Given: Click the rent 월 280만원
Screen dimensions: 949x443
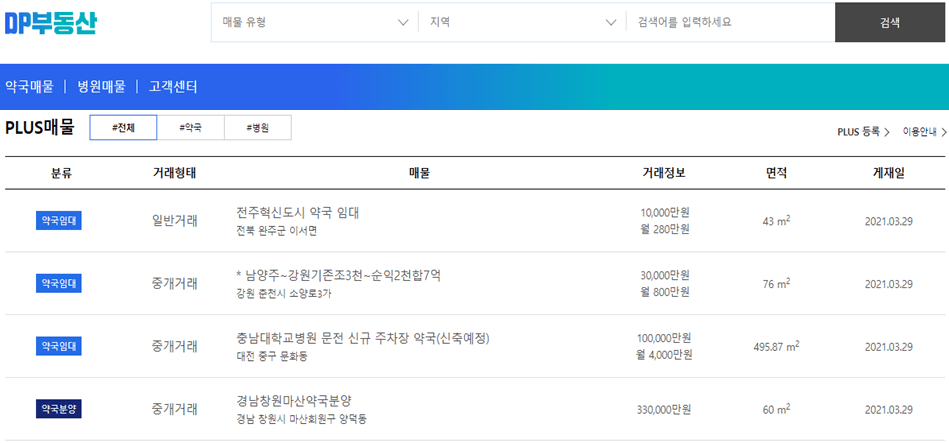Looking at the screenshot, I should pyautogui.click(x=665, y=229).
